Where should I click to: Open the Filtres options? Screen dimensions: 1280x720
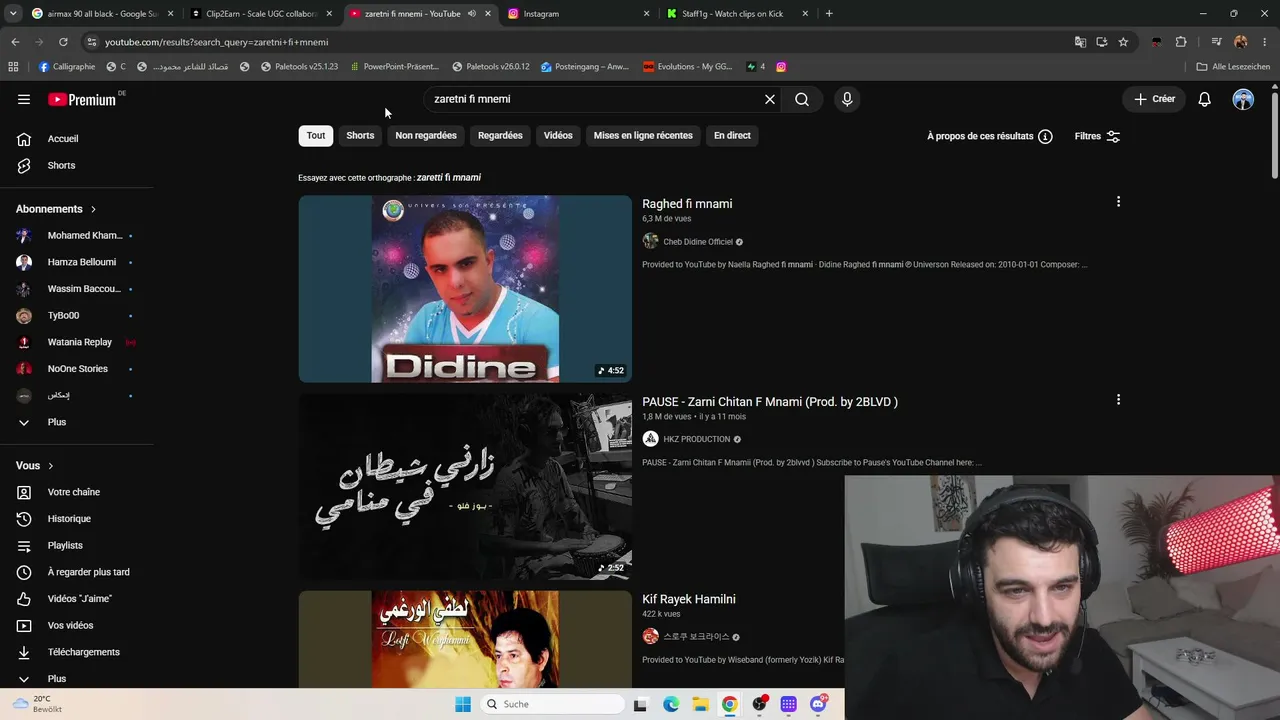1097,136
